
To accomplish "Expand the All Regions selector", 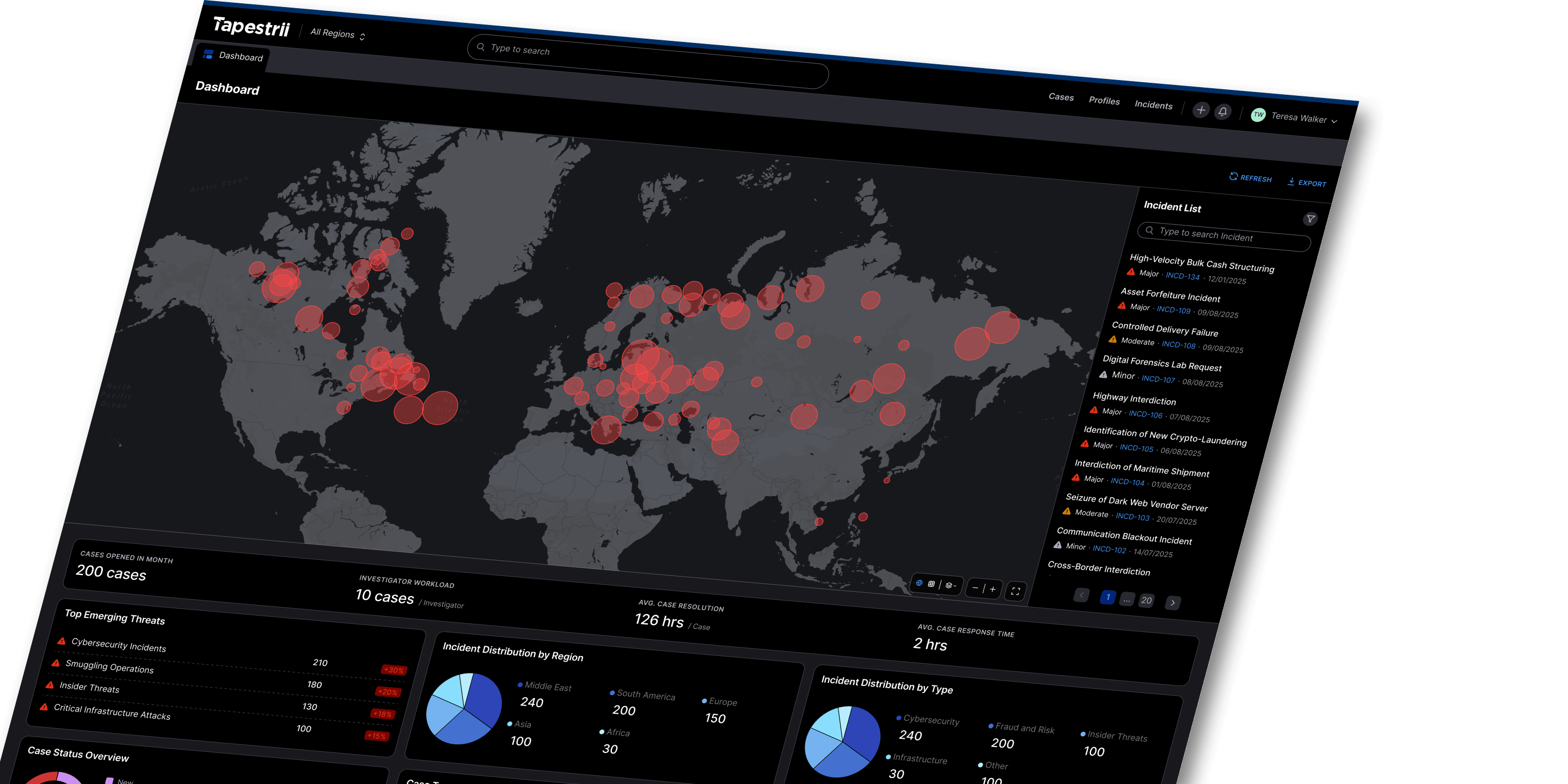I will tap(337, 34).
